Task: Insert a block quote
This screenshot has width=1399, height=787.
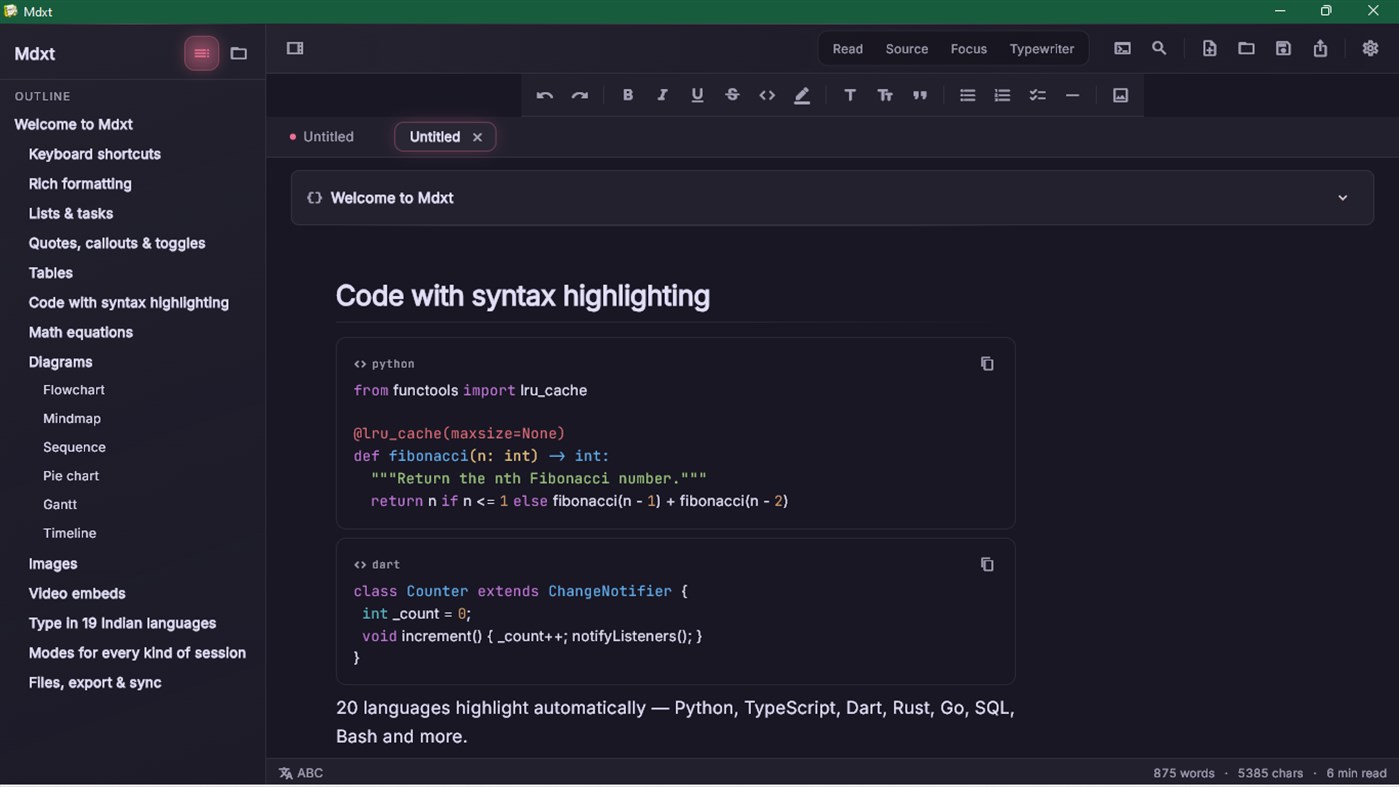Action: (x=920, y=96)
